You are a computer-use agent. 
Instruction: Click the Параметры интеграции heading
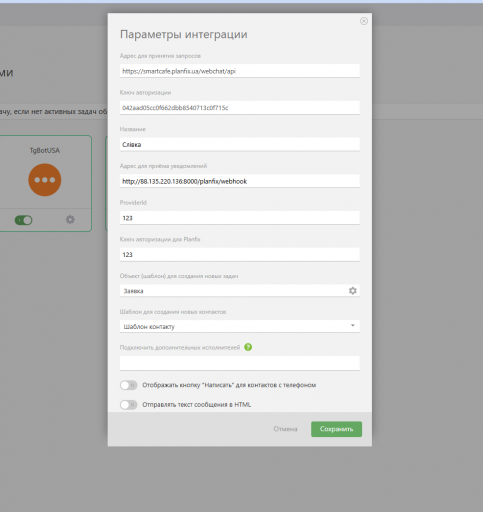pyautogui.click(x=184, y=35)
